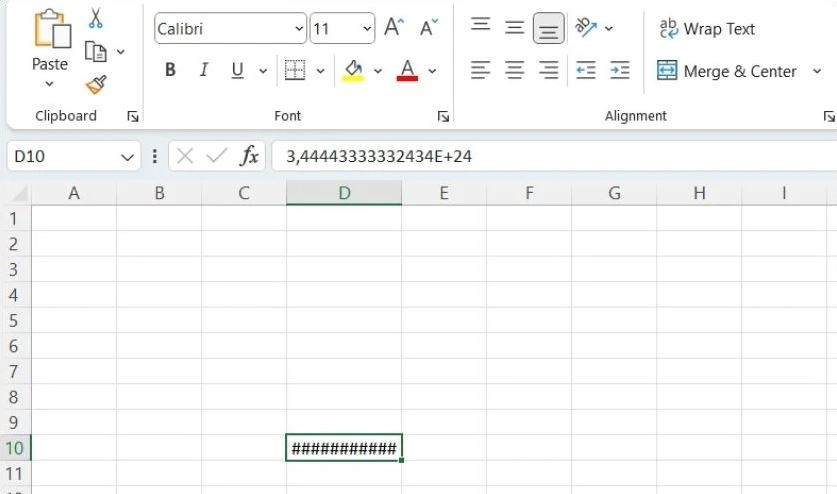Open the font size 11 dropdown
Screen dimensions: 837x494
click(x=367, y=28)
